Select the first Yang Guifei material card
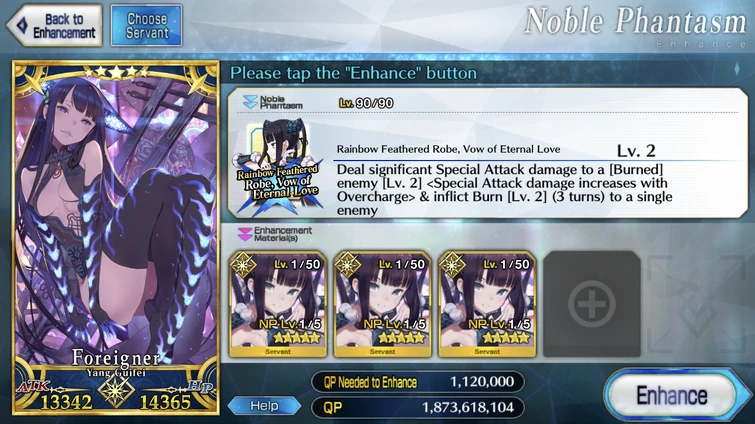Viewport: 755px width, 424px height. point(278,304)
